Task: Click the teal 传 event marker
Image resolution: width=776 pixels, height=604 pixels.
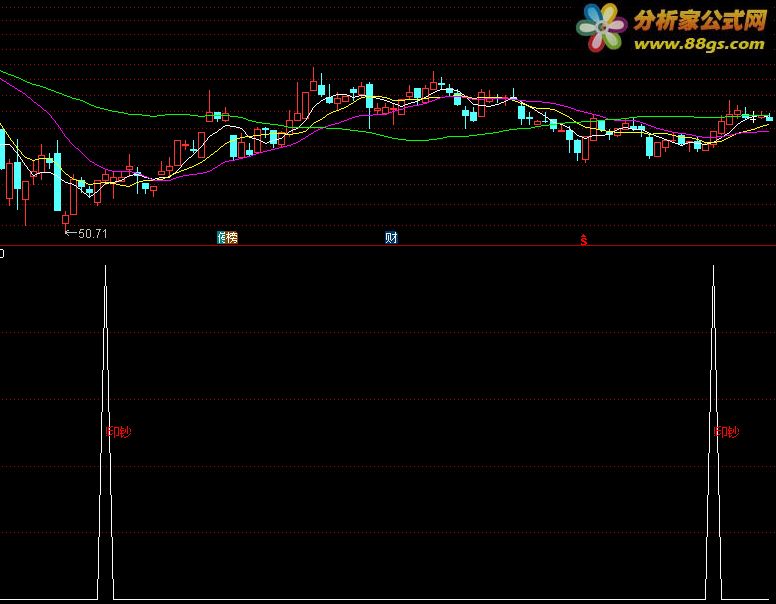Action: (221, 238)
